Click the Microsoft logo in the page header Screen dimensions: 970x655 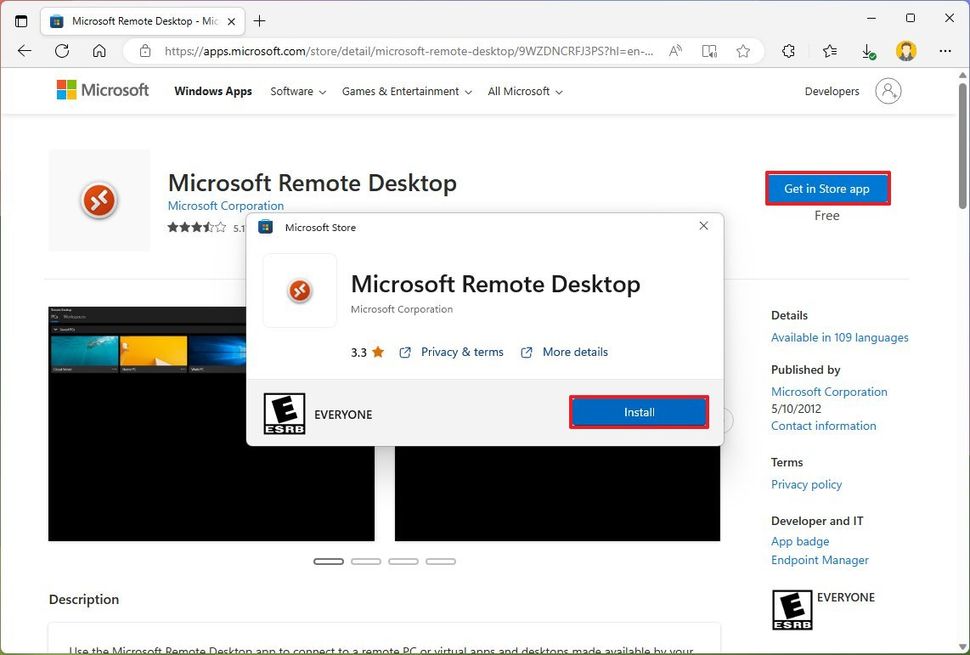(x=101, y=89)
